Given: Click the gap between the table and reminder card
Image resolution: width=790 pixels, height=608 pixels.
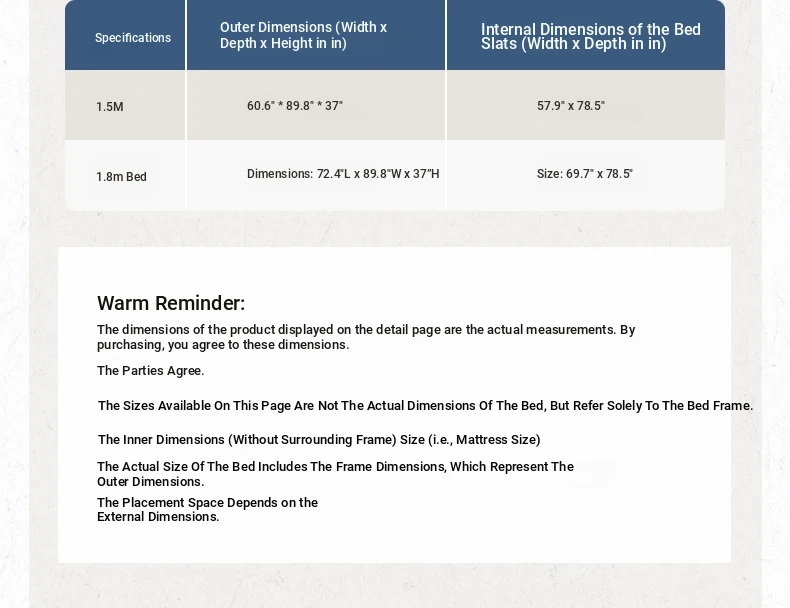Looking at the screenshot, I should [394, 229].
